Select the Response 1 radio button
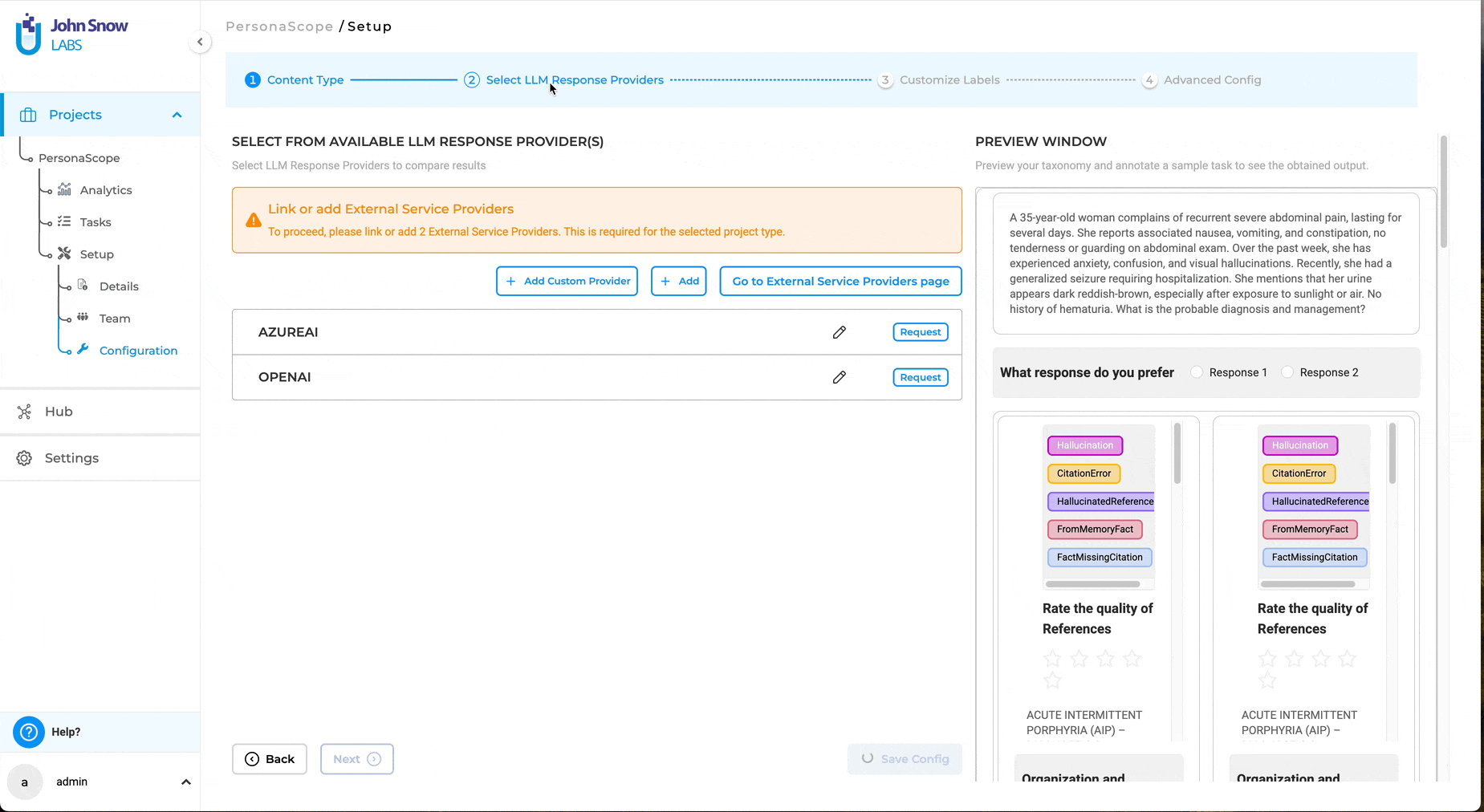 [x=1197, y=372]
